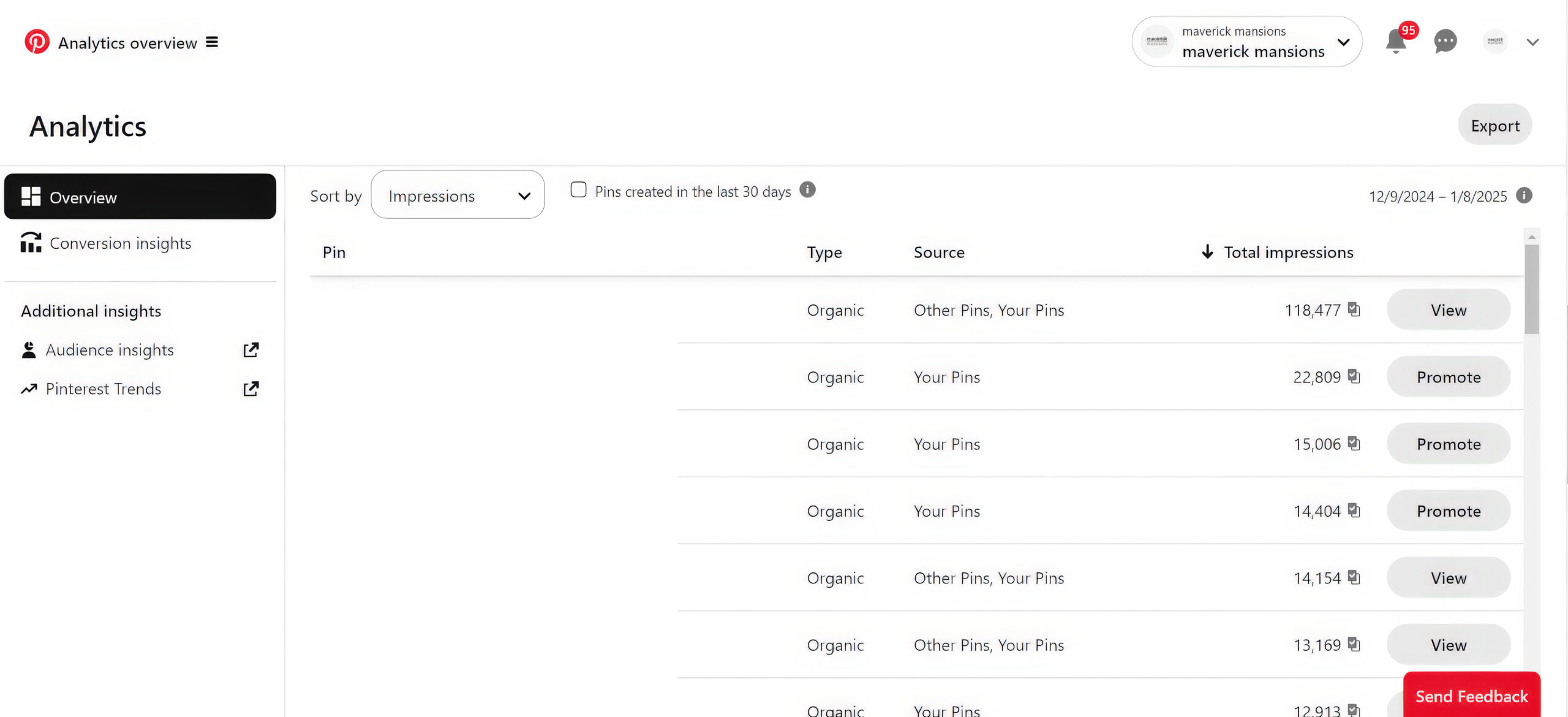Expand the account menu chevron at far right
1568x717 pixels.
click(x=1532, y=42)
